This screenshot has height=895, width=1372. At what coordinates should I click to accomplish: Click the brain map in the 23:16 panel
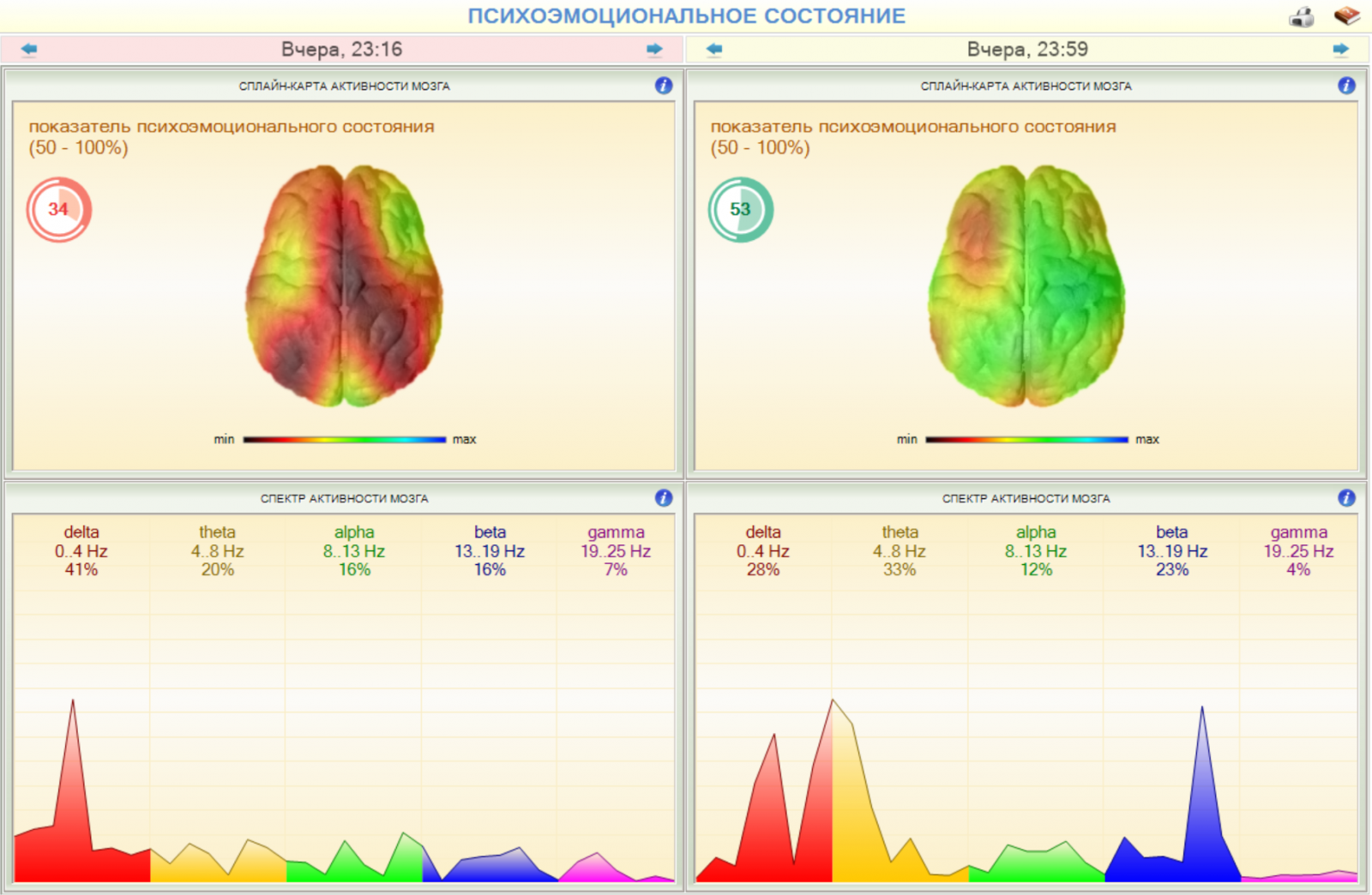(x=344, y=285)
